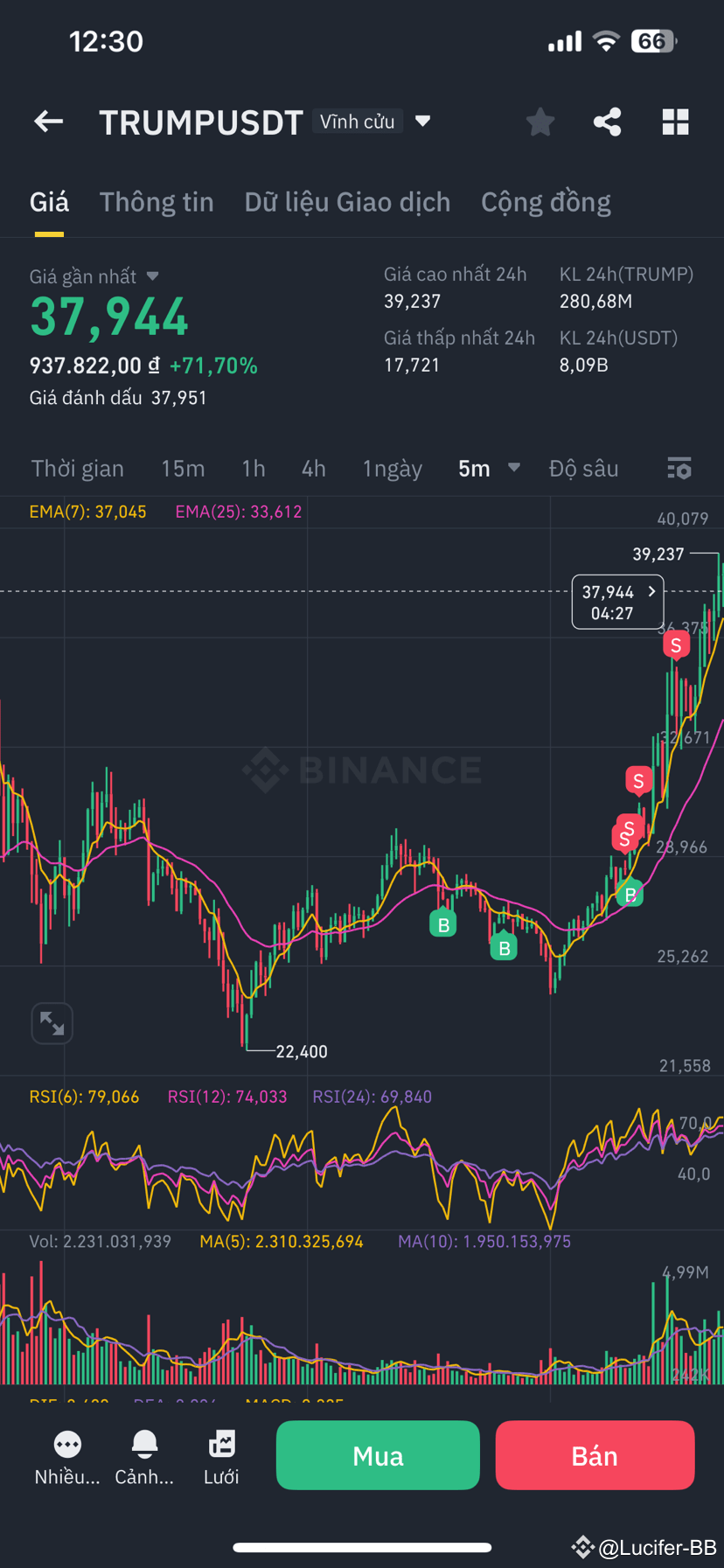The image size is (724, 1568).
Task: Expand chart to fullscreen
Action: [x=52, y=1023]
